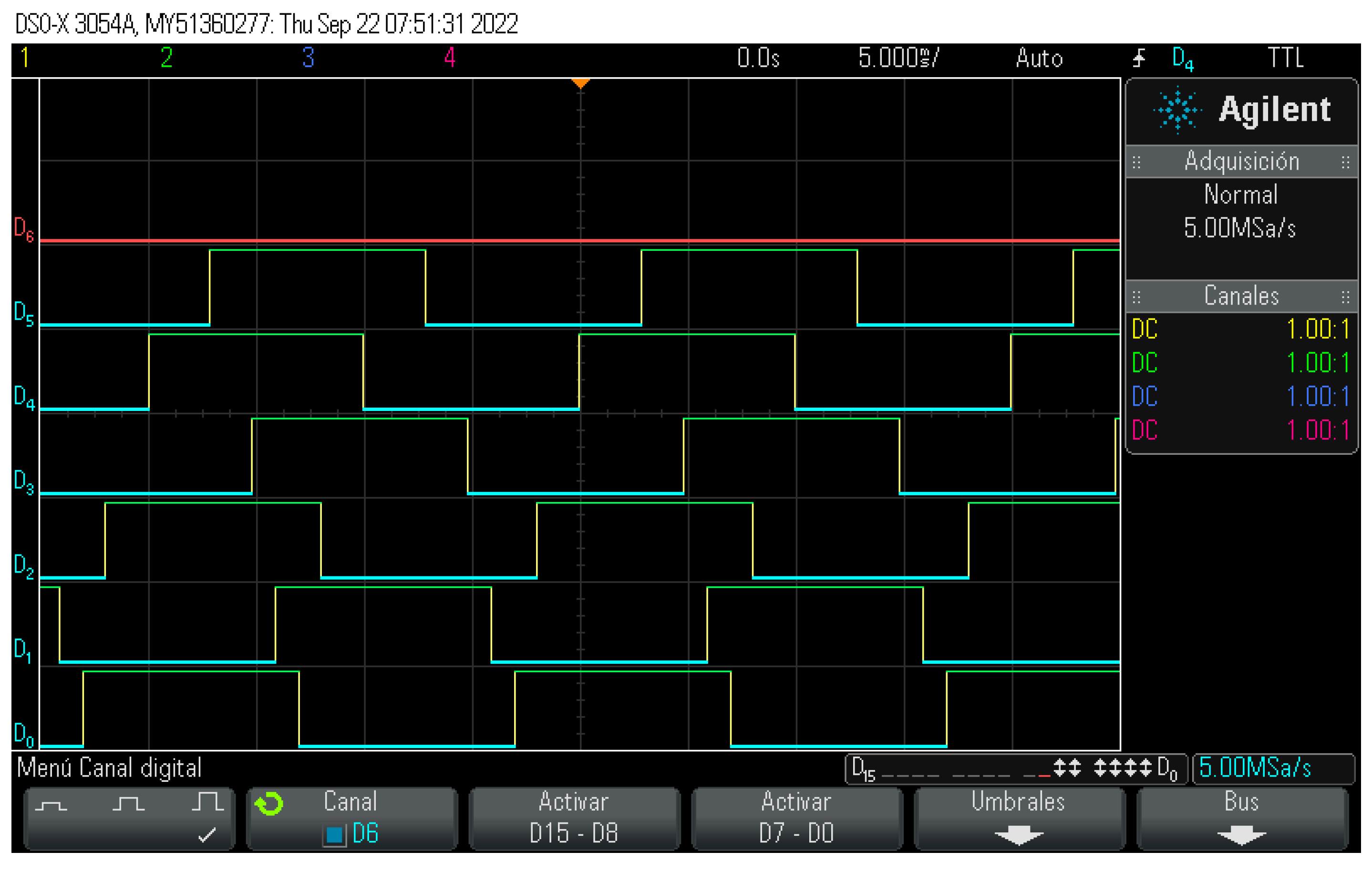Click the green DC 1.00:1 channel row
Viewport: 1372px width, 872px height.
1241,363
